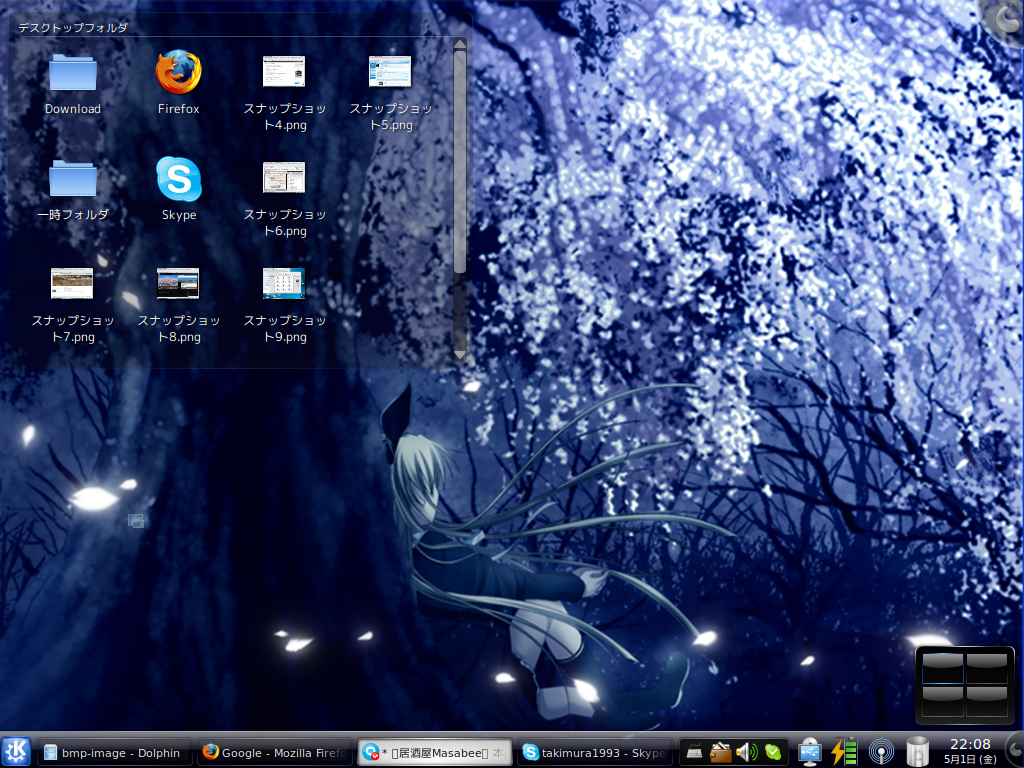Image resolution: width=1024 pixels, height=768 pixels.
Task: Click the keyboard layout tray icon
Action: coord(694,753)
